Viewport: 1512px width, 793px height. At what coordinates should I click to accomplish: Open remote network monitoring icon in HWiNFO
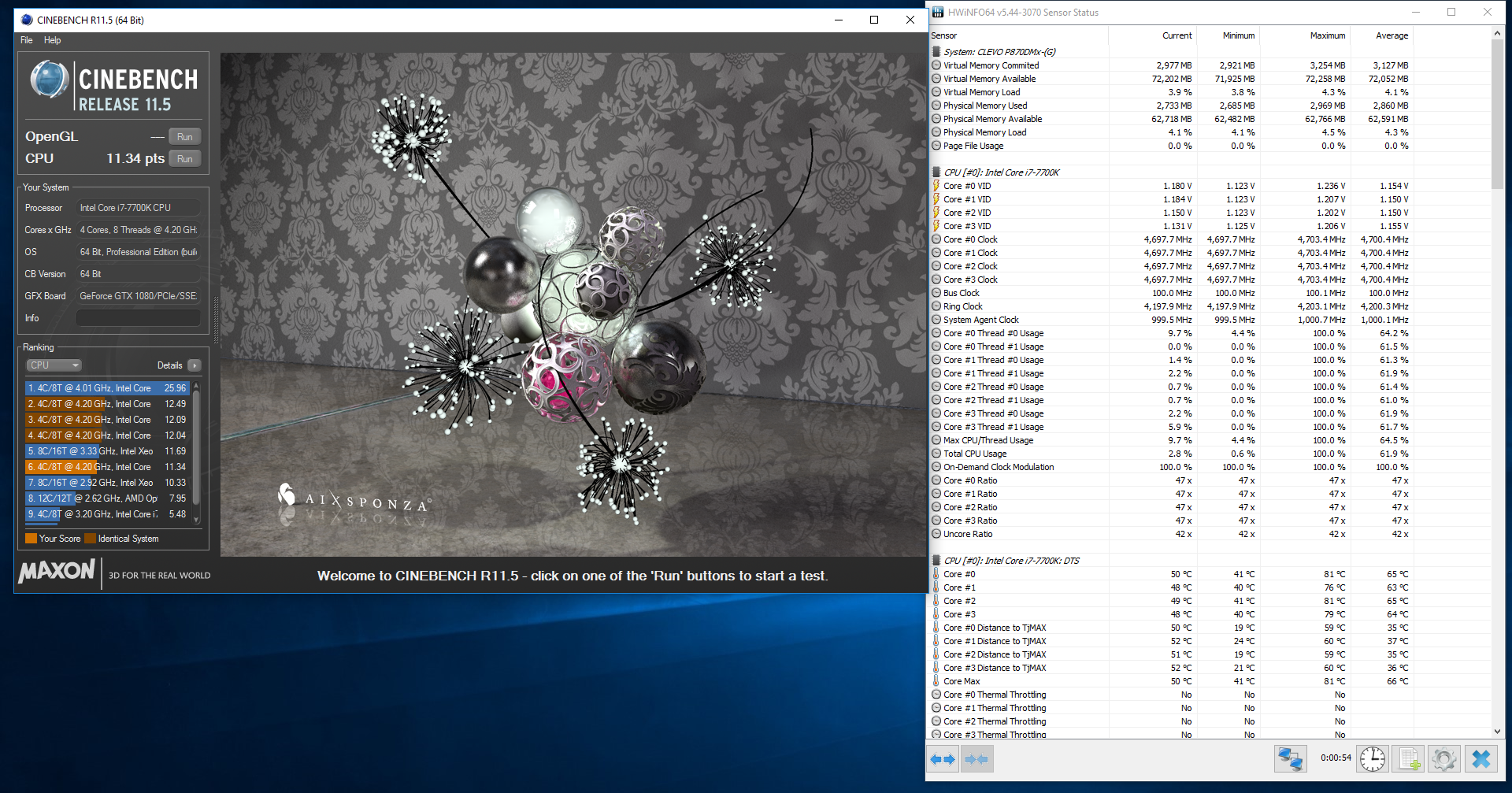1291,759
